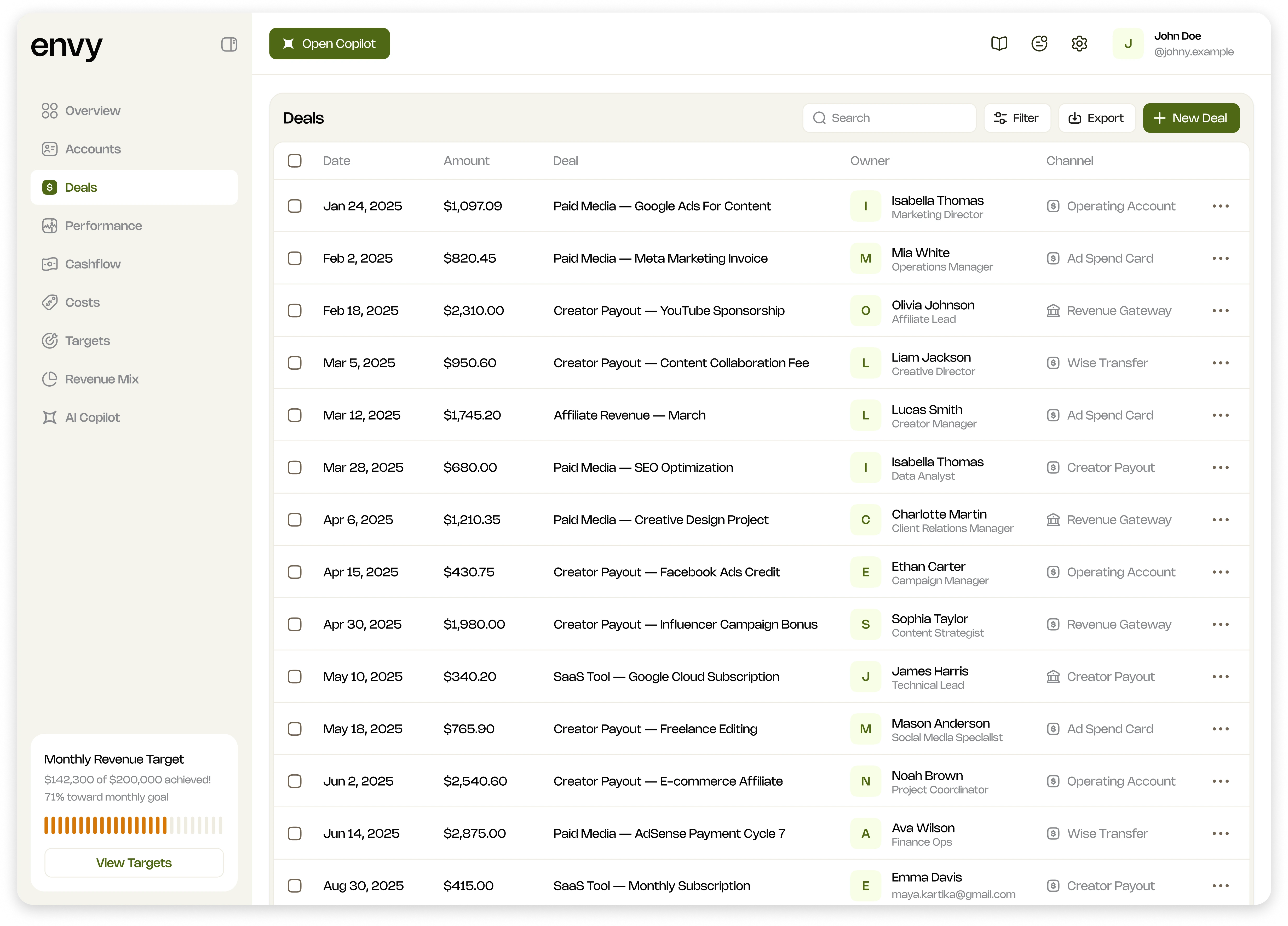Open Cashflow from sidebar
1288x926 pixels.
tap(134, 264)
